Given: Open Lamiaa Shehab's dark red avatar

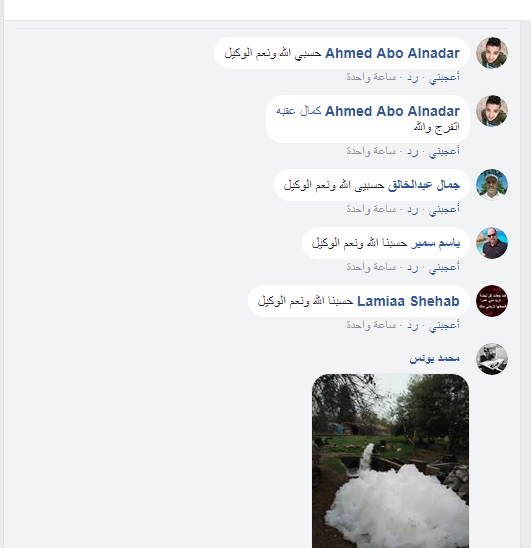Looking at the screenshot, I should click(x=492, y=301).
